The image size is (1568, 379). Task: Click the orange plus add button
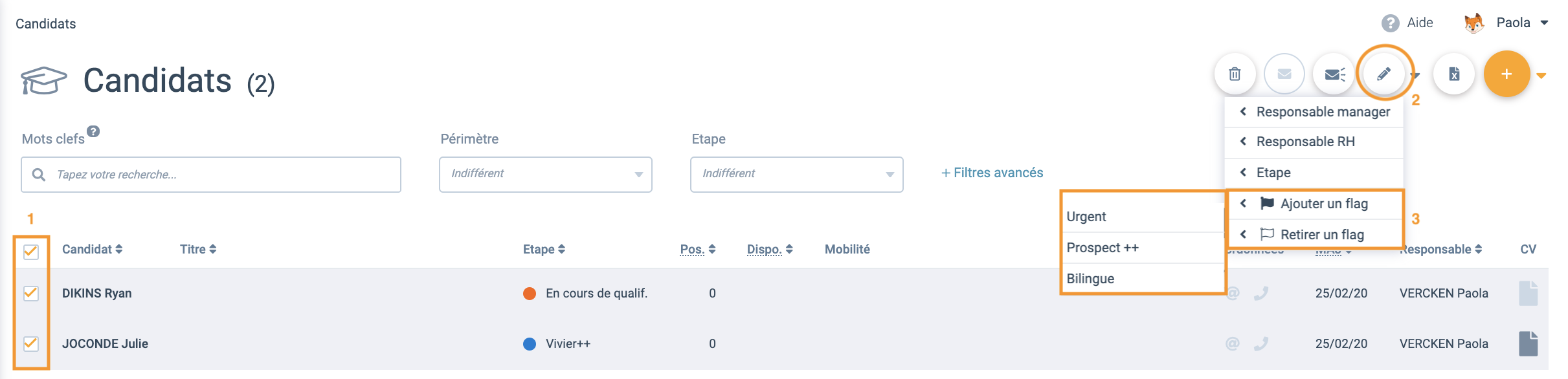click(1506, 74)
